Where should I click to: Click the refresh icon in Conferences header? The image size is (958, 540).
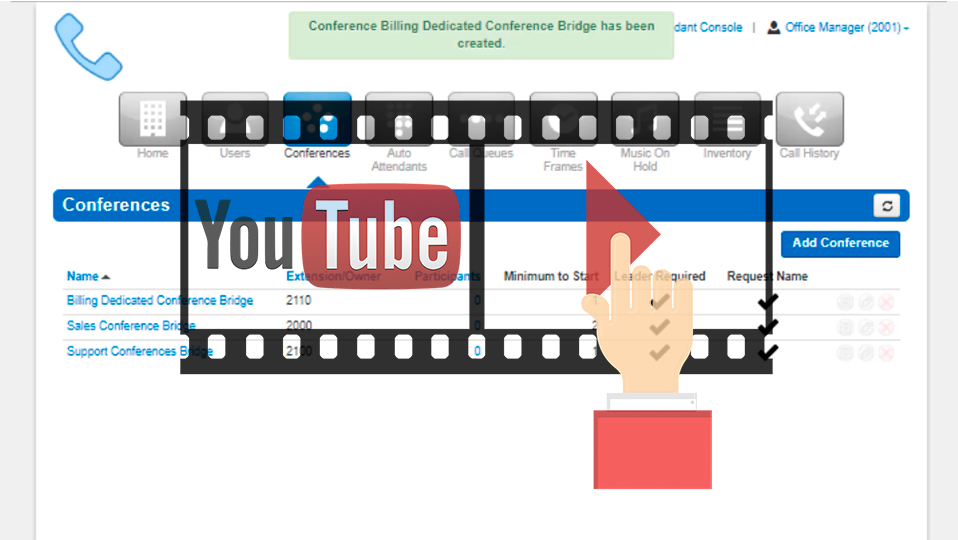886,206
